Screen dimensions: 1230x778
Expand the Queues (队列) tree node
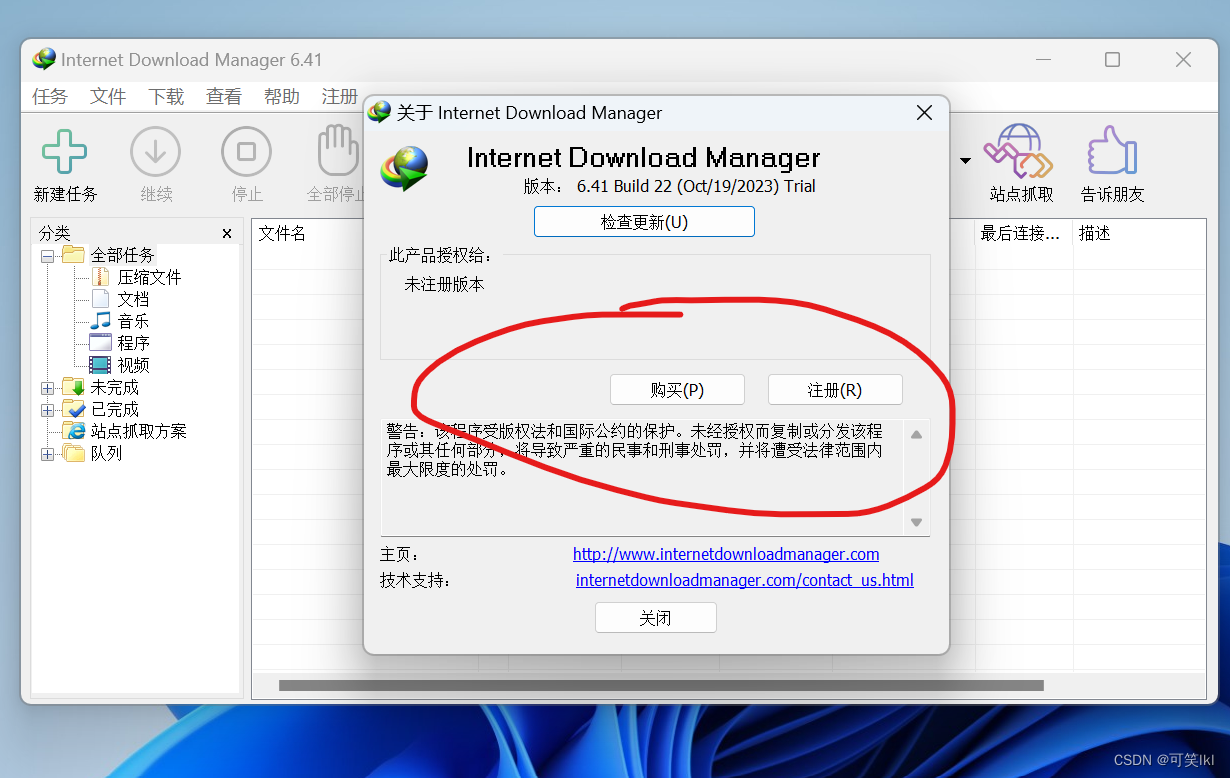(x=47, y=454)
